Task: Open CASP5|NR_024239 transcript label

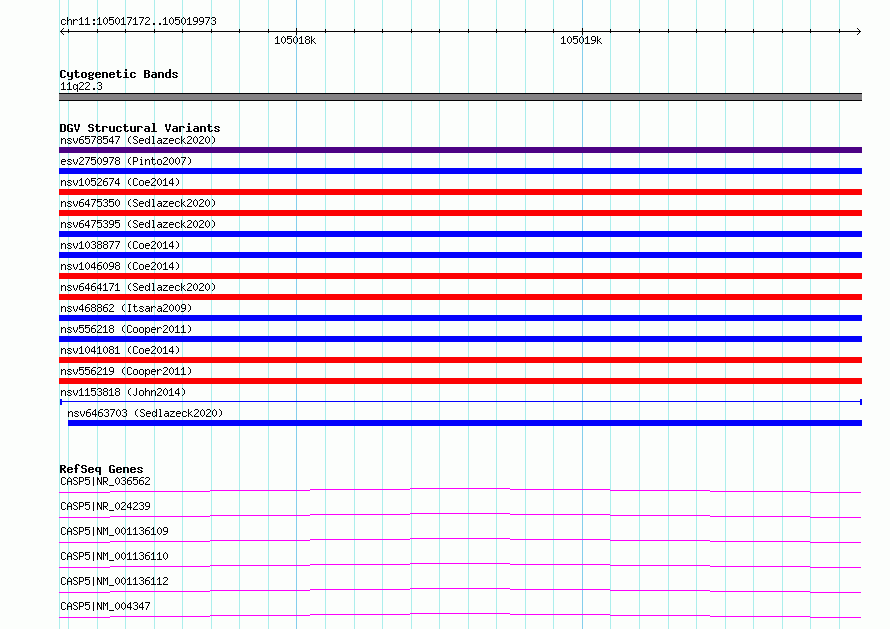Action: [x=105, y=506]
